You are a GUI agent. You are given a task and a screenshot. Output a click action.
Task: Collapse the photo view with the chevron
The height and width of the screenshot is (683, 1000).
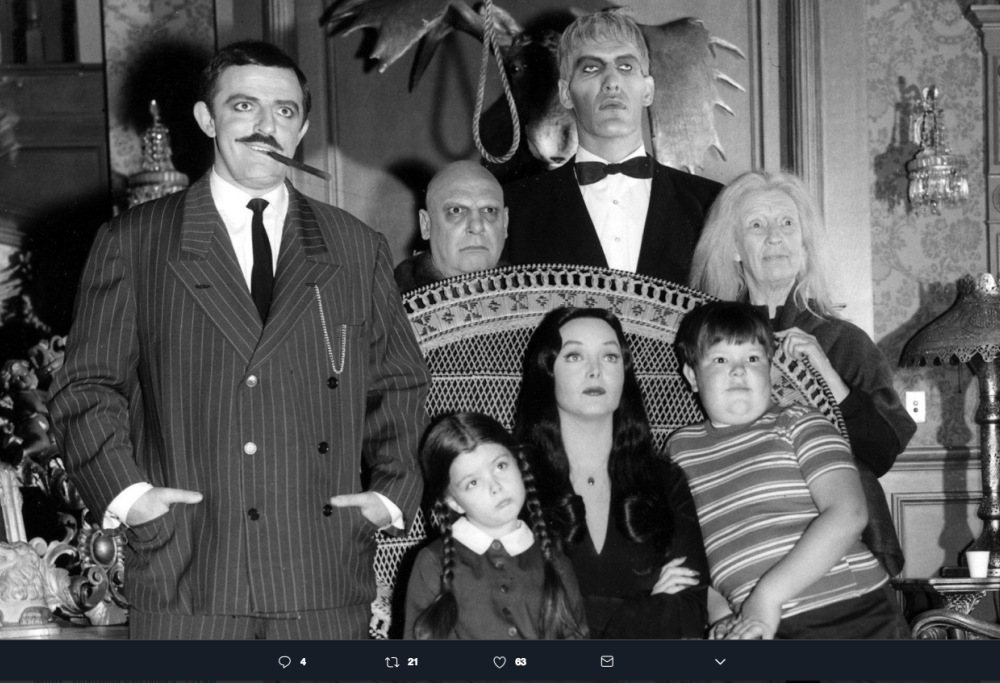click(x=719, y=659)
